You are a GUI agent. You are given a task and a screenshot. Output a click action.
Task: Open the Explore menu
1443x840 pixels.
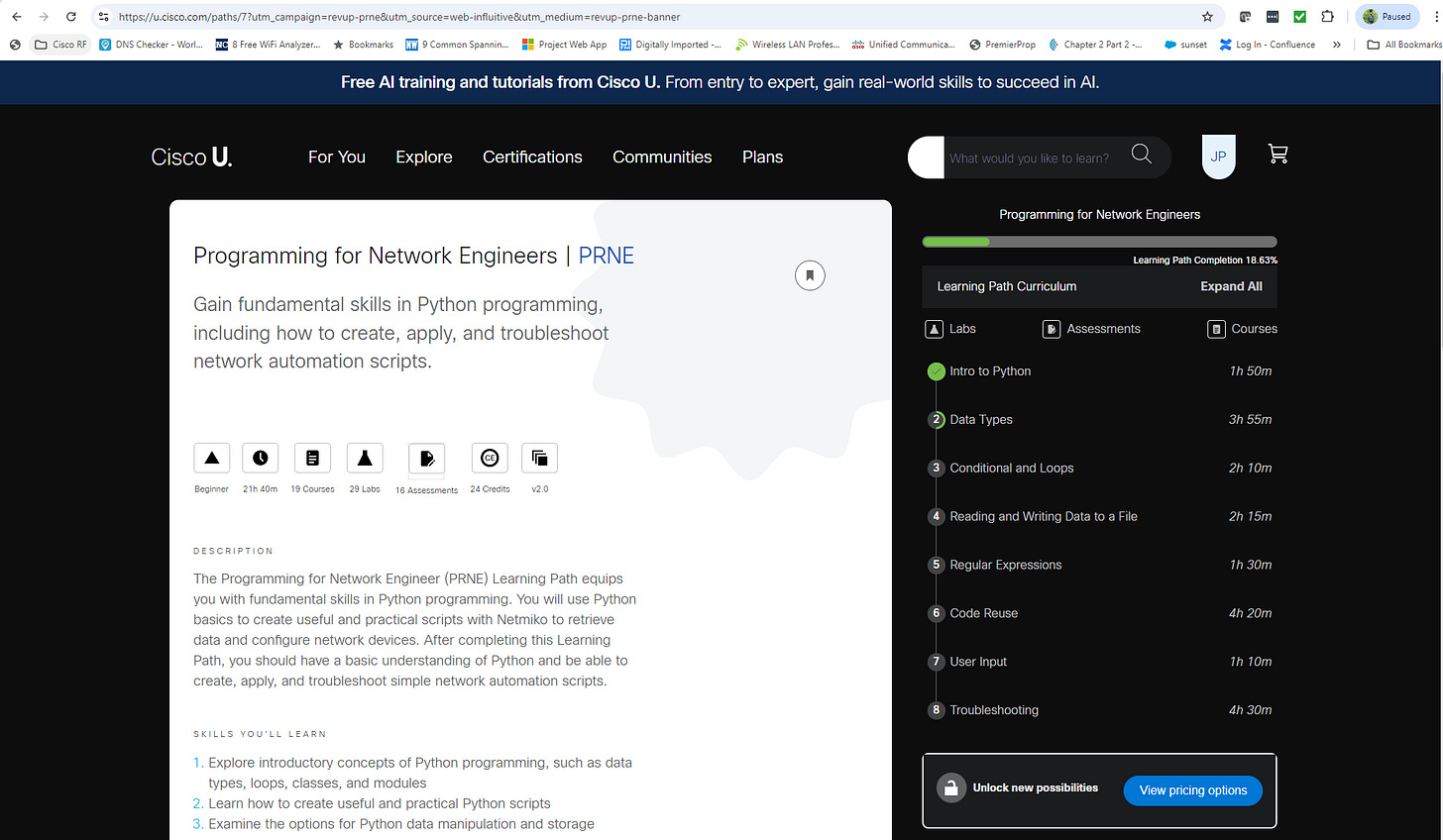[x=424, y=157]
